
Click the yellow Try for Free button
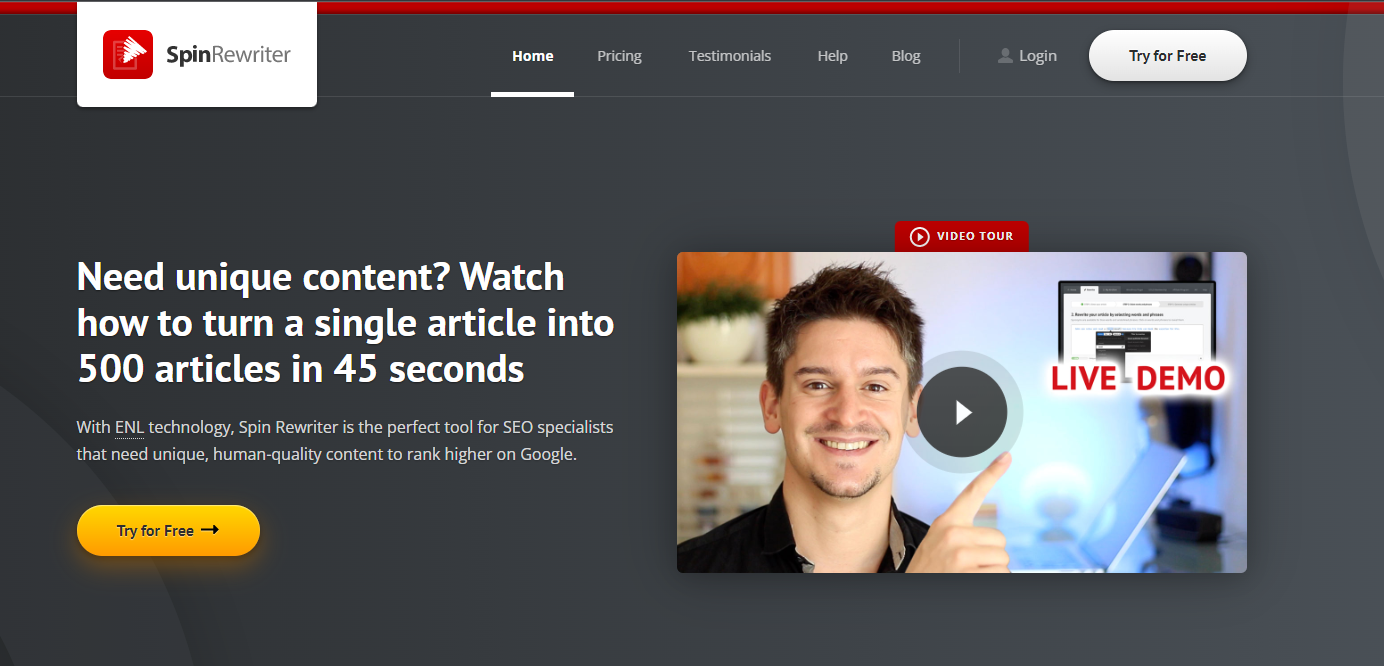[x=168, y=530]
